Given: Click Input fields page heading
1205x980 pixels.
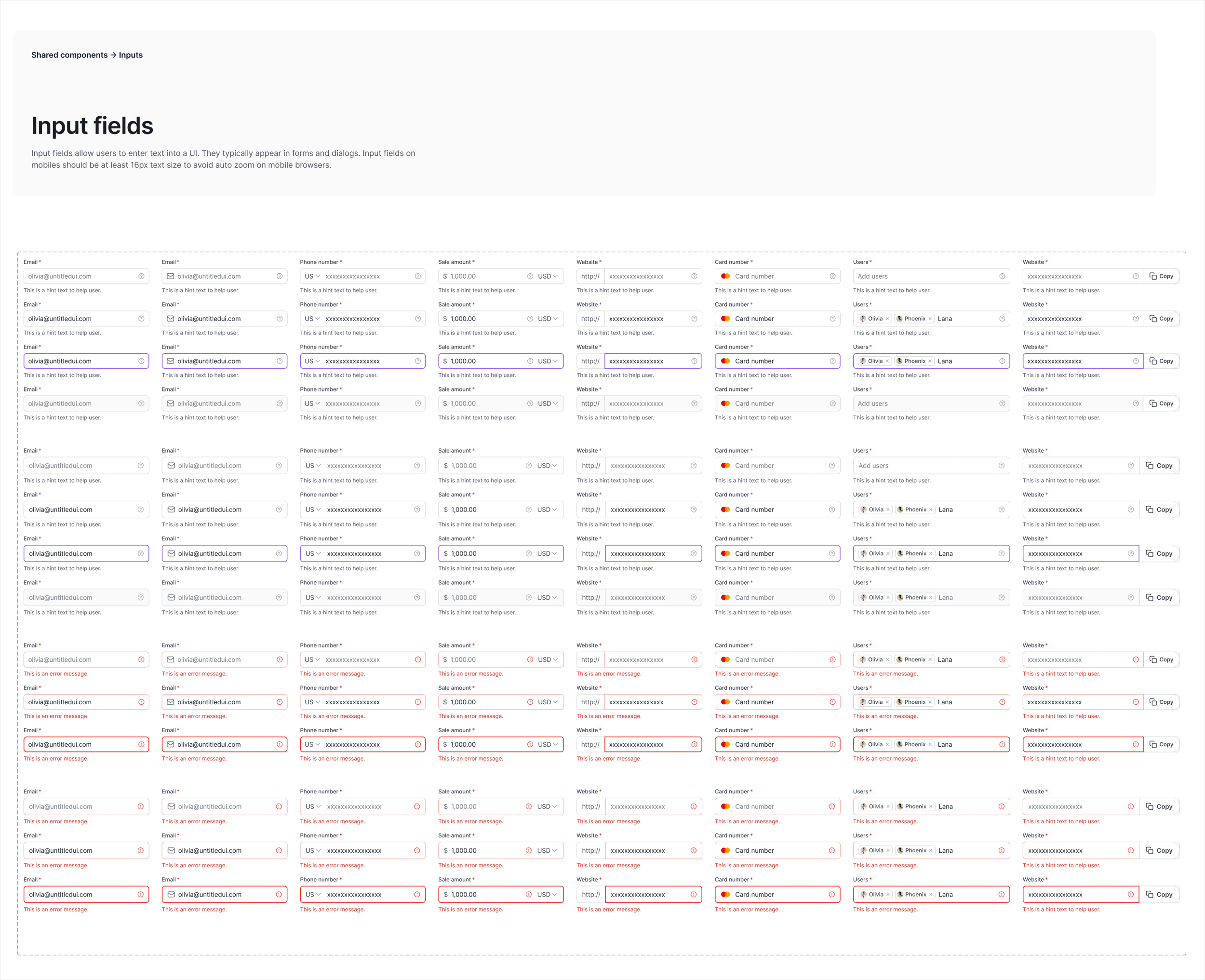Looking at the screenshot, I should pos(93,125).
